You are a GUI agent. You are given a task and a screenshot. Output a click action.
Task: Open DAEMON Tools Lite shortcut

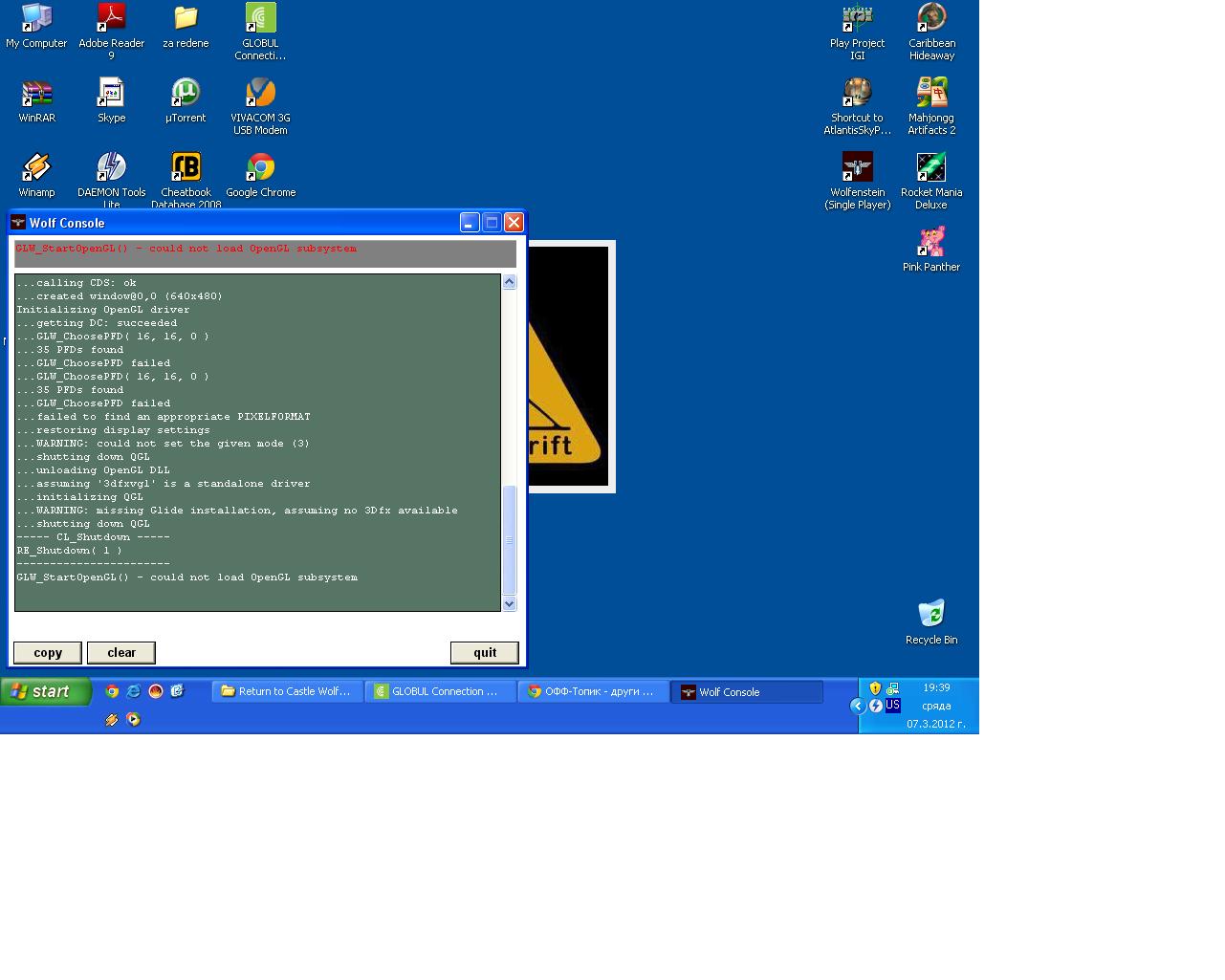click(x=111, y=168)
